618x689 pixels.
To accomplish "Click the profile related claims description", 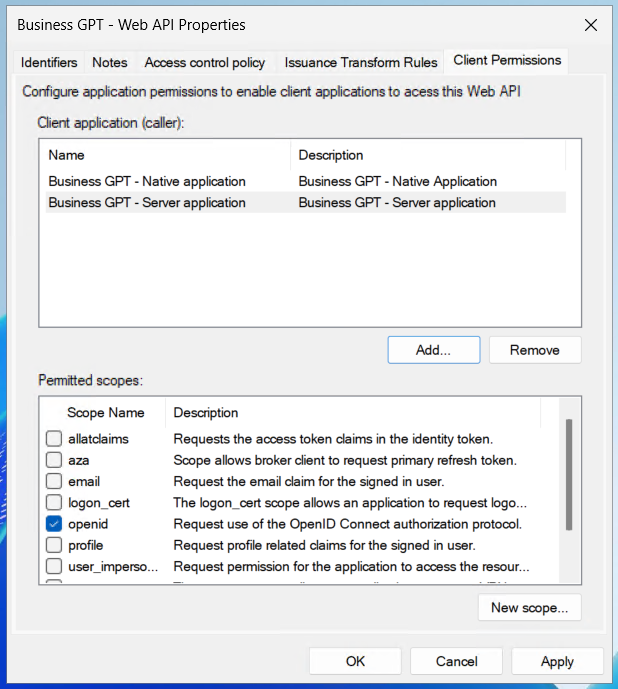I will pos(324,545).
